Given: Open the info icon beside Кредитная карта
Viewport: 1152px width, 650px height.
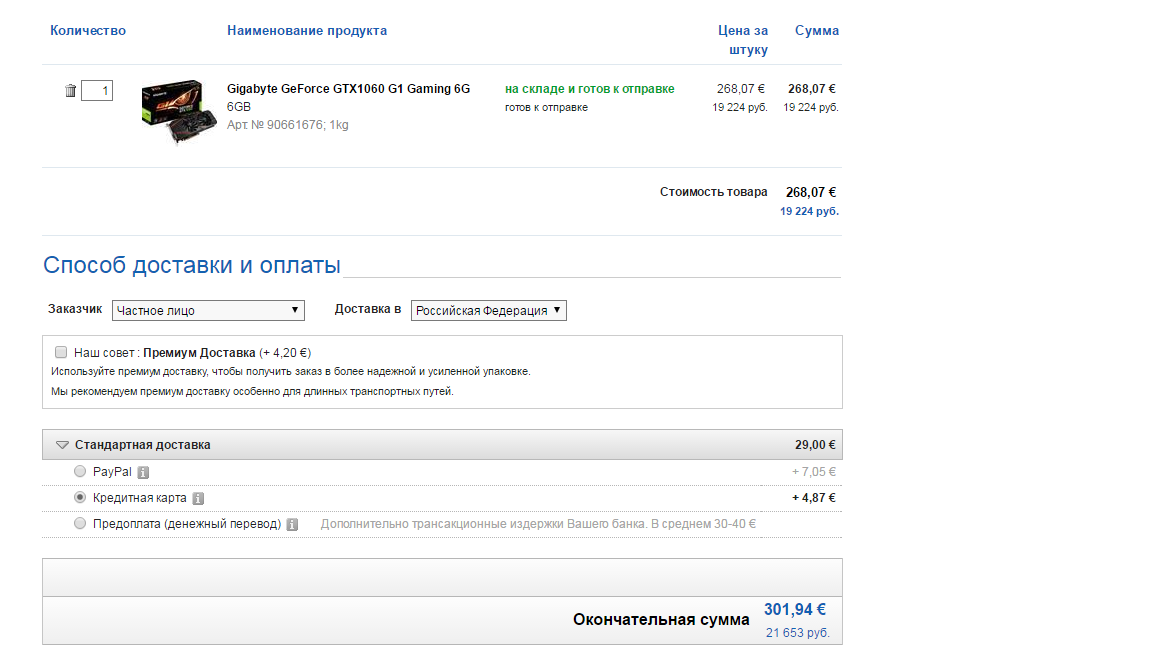Looking at the screenshot, I should [x=198, y=498].
